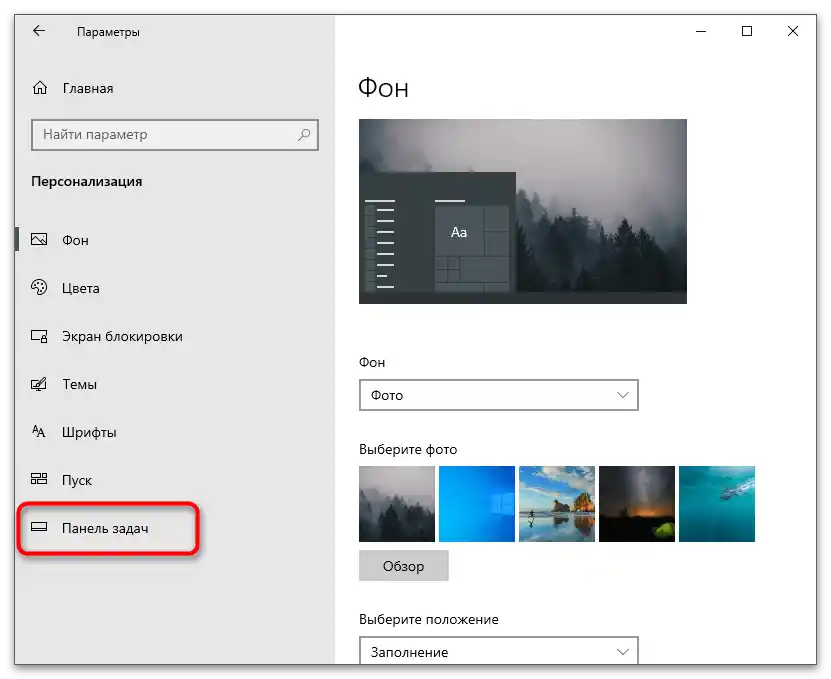This screenshot has height=679, width=831.
Task: Click the Обзор browse button
Action: pyautogui.click(x=404, y=566)
